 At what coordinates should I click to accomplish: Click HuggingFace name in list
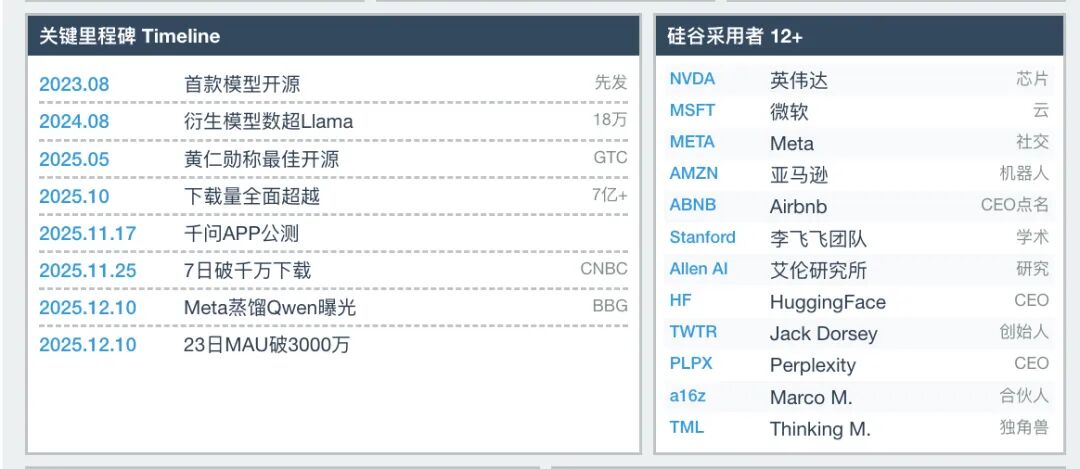(x=828, y=302)
